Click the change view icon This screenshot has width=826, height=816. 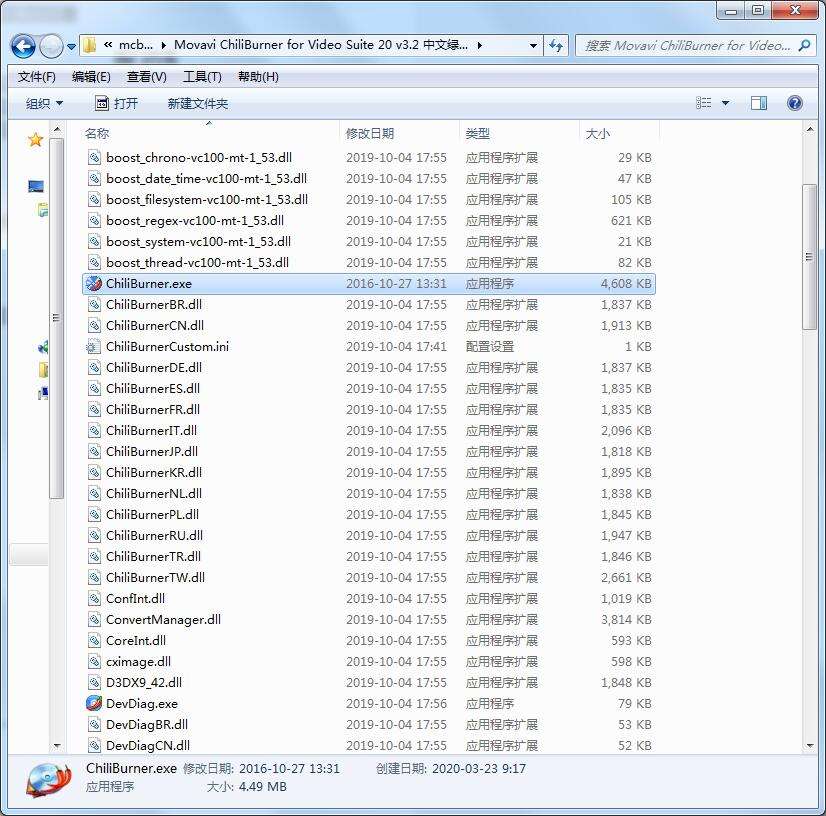click(703, 103)
